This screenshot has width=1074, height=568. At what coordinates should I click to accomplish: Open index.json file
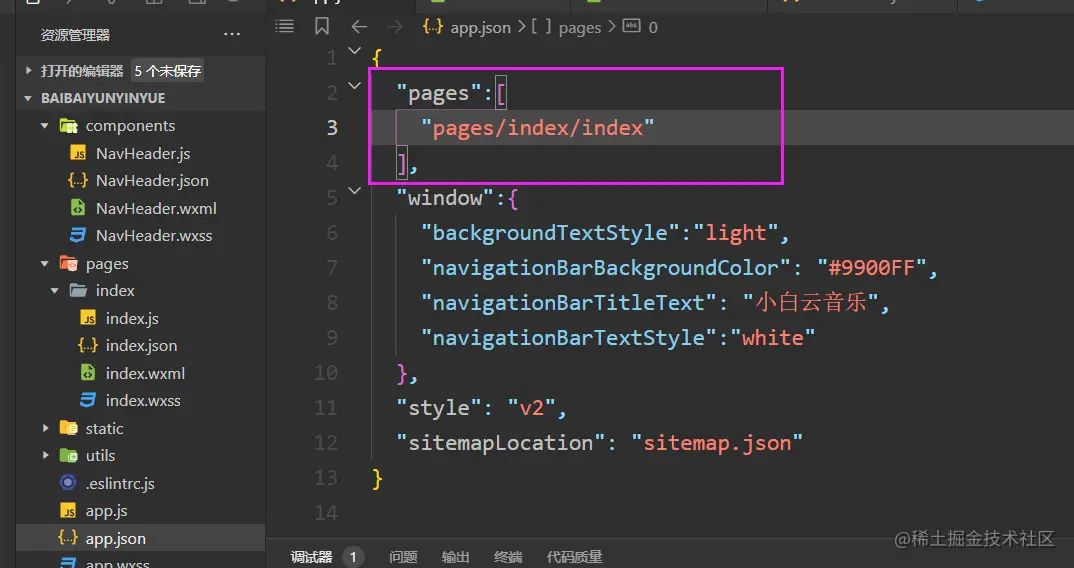(141, 346)
